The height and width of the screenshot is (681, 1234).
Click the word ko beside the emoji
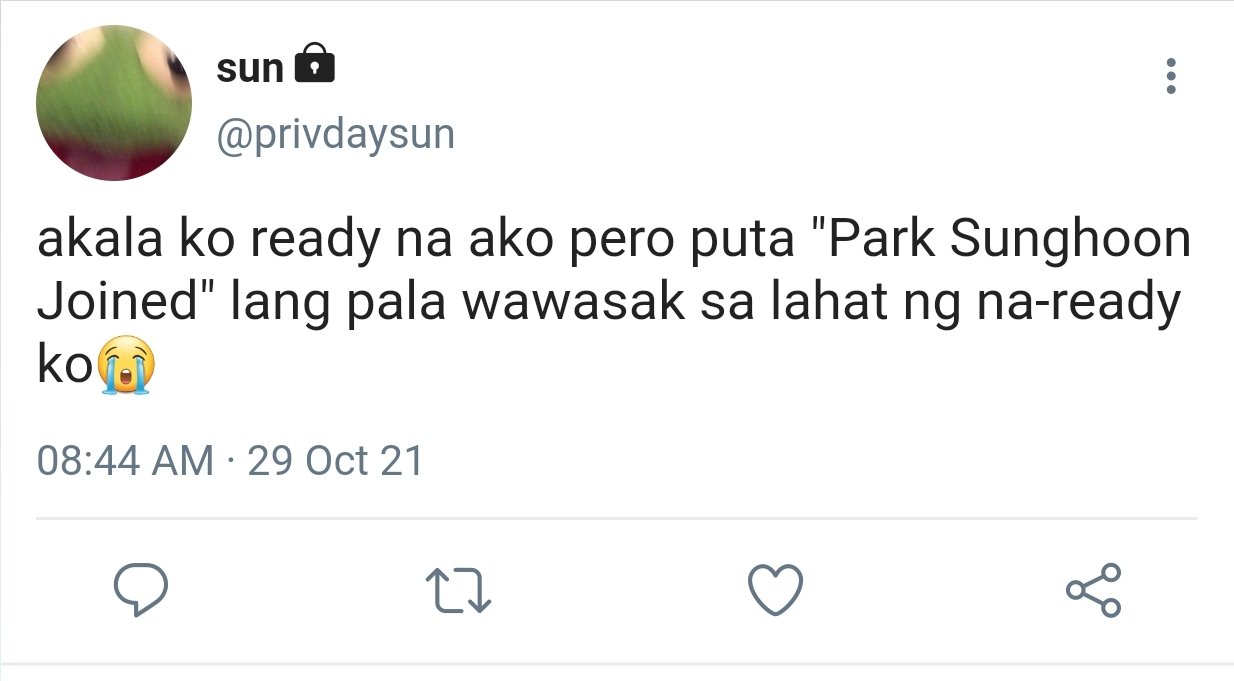click(66, 366)
